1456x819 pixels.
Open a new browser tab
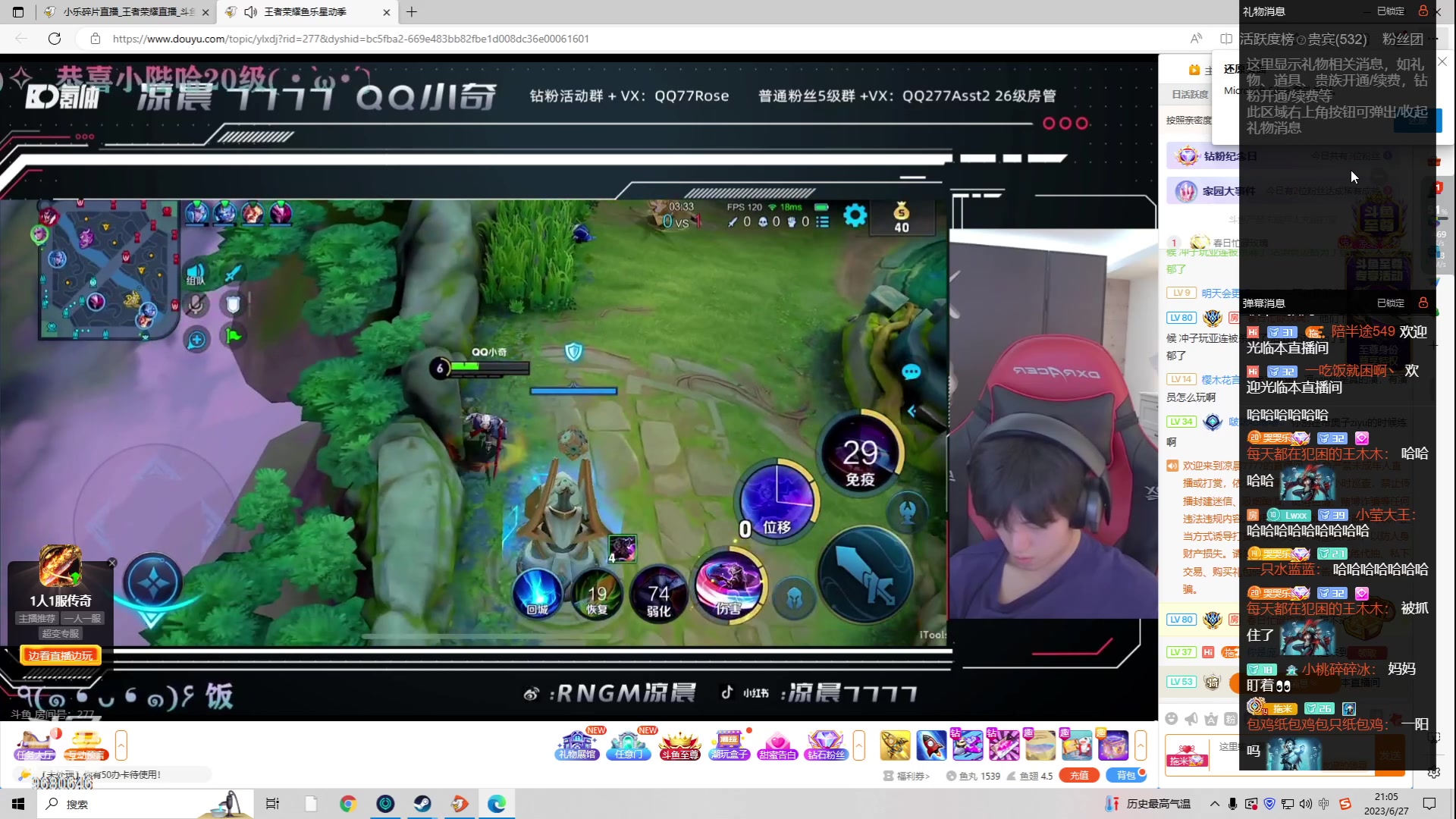click(x=412, y=12)
